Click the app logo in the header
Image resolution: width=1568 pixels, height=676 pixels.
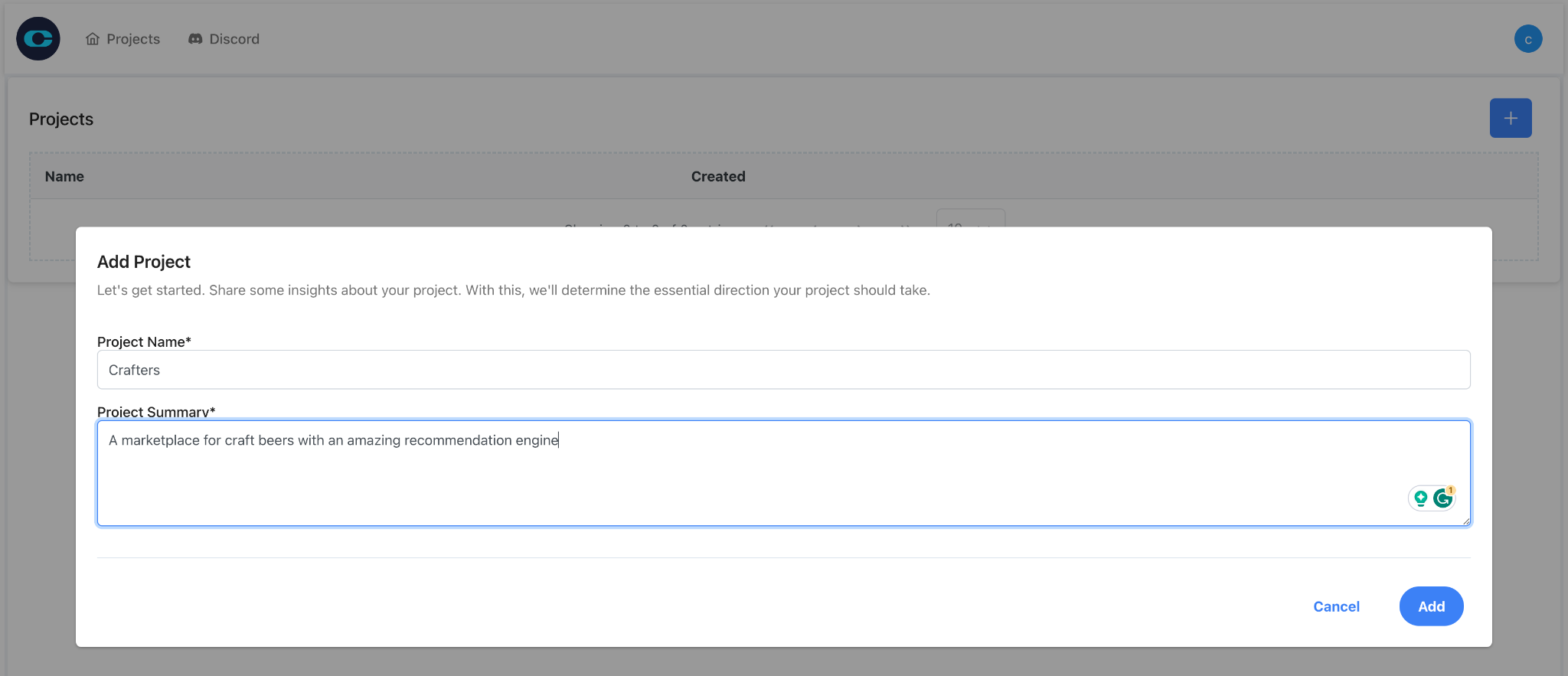click(x=38, y=39)
